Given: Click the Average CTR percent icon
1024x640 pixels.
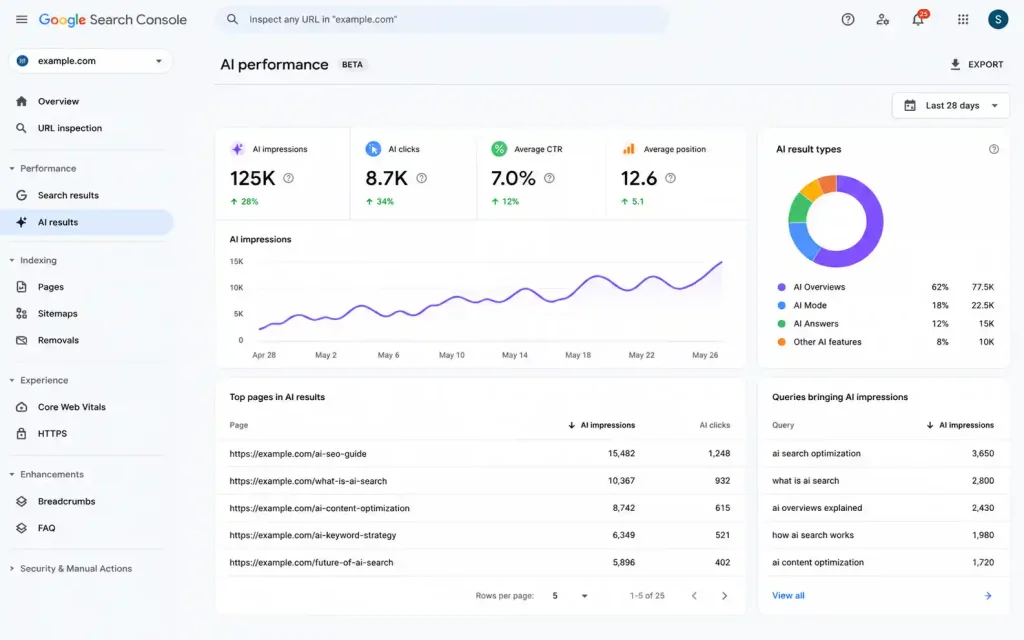Looking at the screenshot, I should tap(499, 149).
